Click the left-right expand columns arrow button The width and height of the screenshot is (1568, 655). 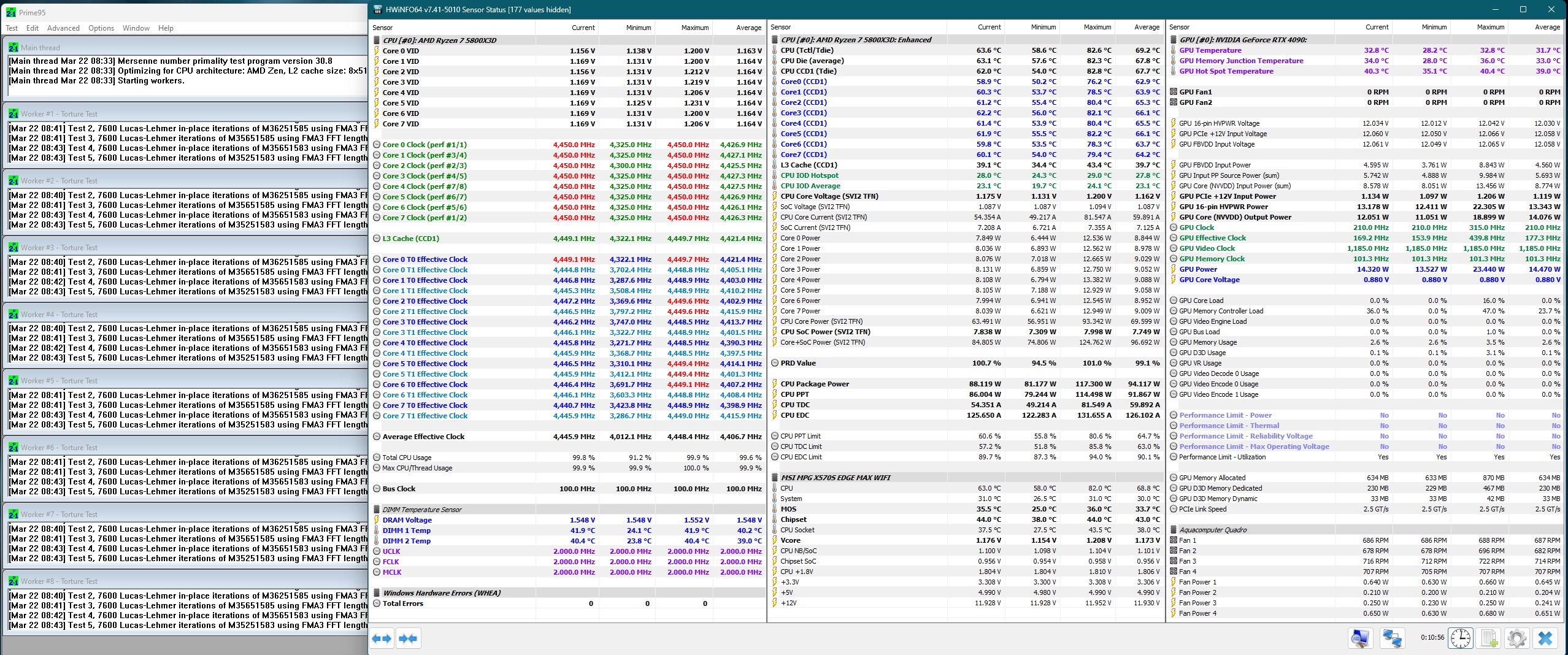(382, 638)
